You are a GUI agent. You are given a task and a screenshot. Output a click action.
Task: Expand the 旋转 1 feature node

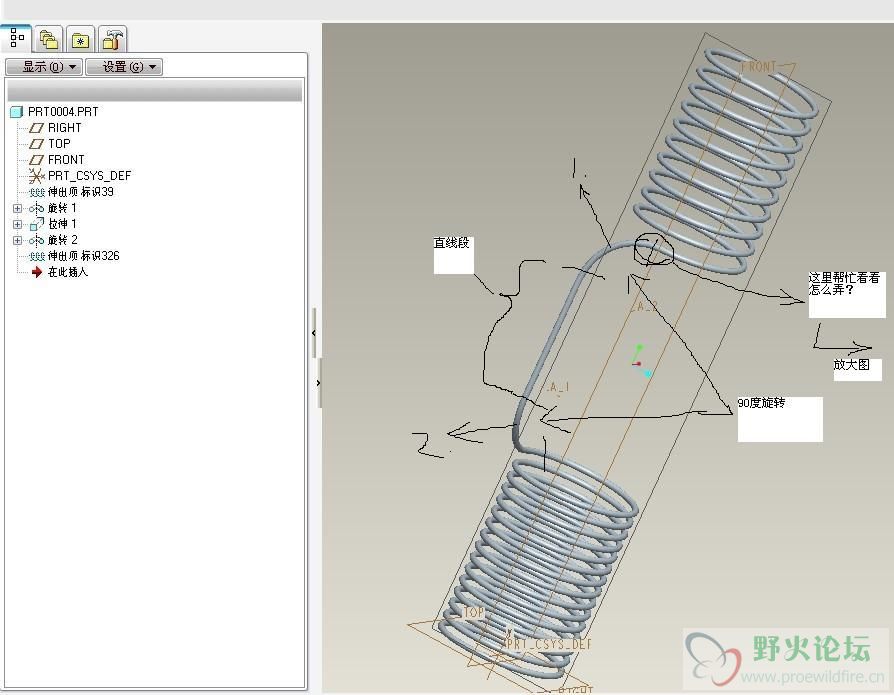pos(17,208)
